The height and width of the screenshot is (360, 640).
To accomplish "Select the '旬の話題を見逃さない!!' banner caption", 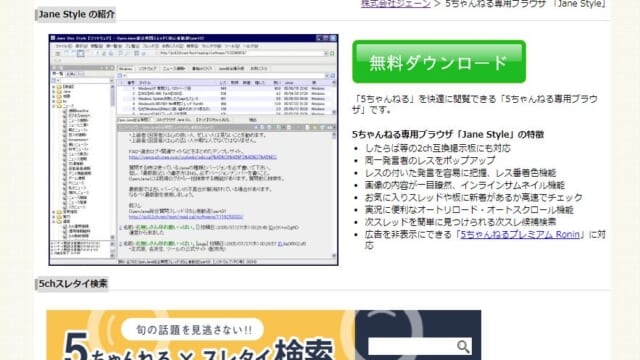I will pyautogui.click(x=193, y=330).
